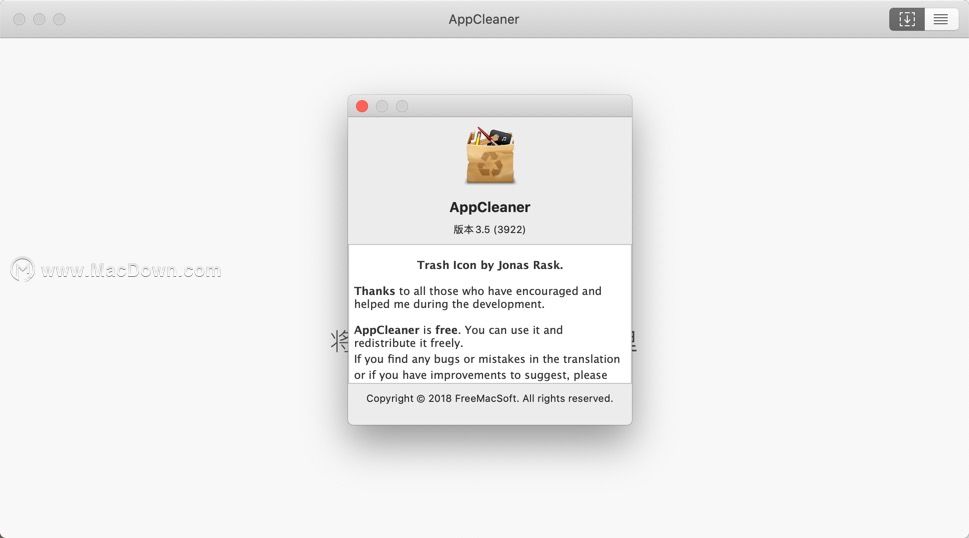This screenshot has width=969, height=538.
Task: Click 'Trash Icon by Jonas Rask.' credit
Action: coord(490,265)
